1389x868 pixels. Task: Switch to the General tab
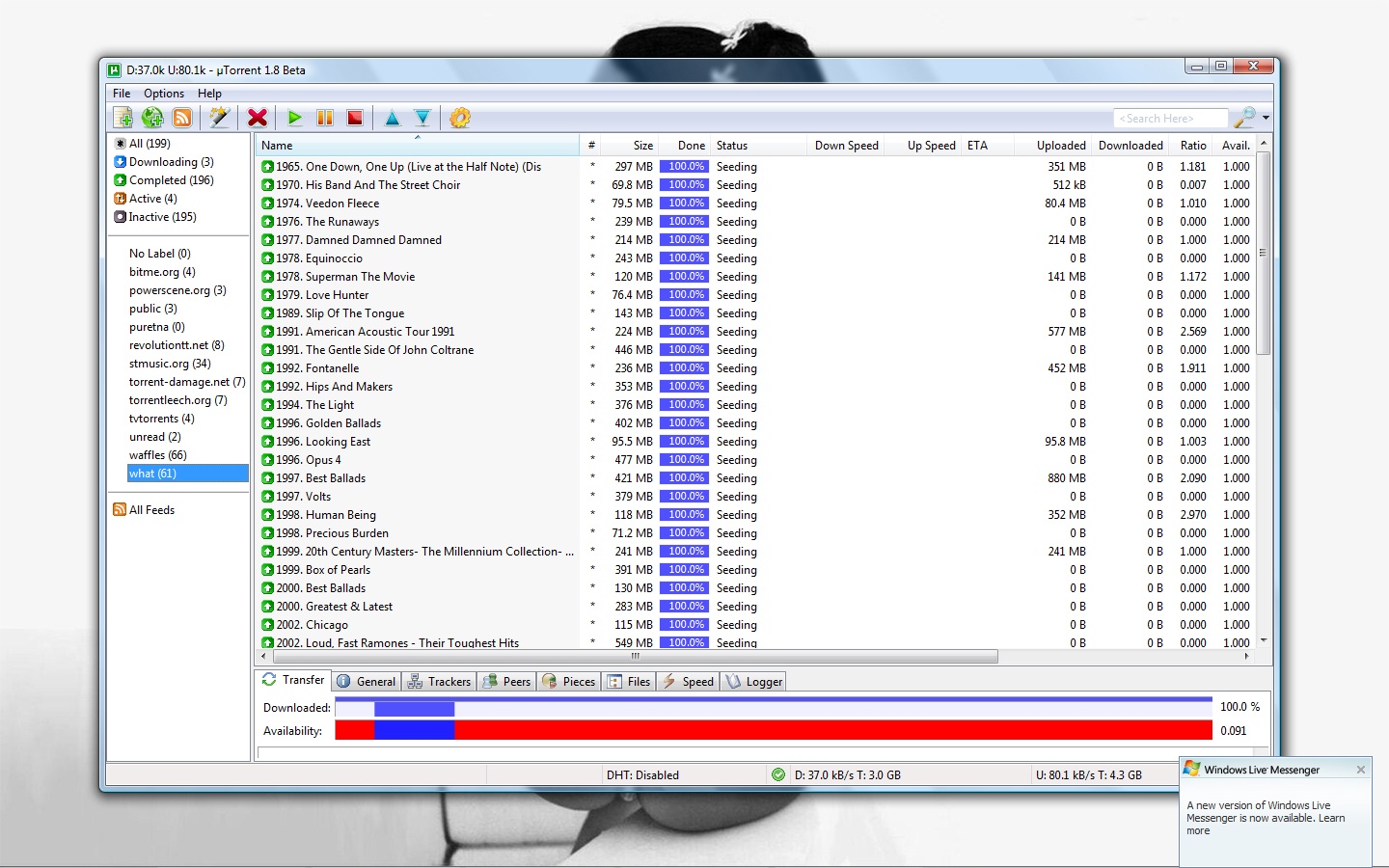coord(366,682)
